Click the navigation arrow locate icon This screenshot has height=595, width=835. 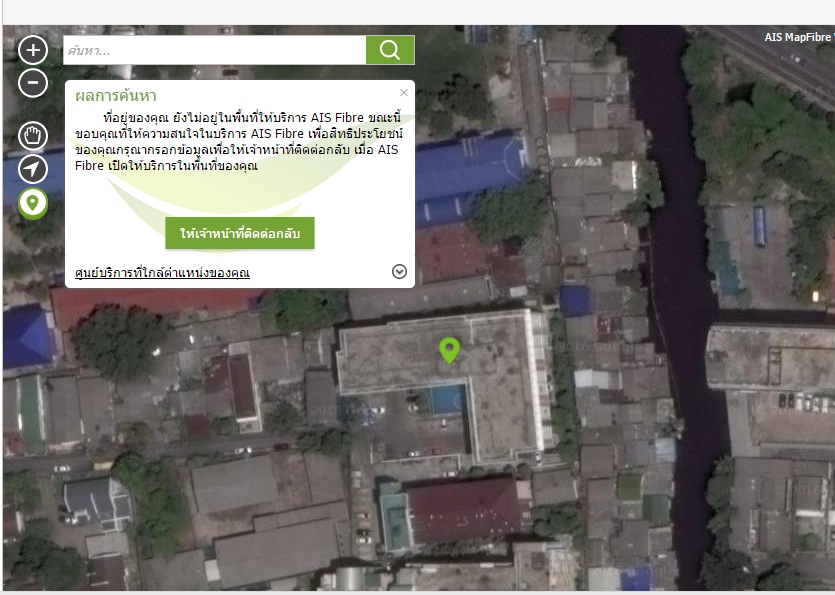pos(33,169)
